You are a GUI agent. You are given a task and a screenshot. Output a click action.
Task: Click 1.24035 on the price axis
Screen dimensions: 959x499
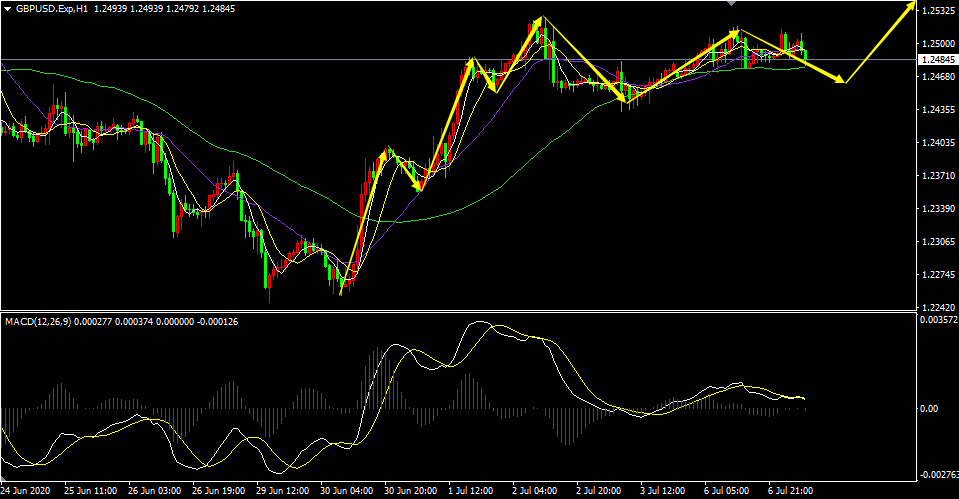point(938,142)
